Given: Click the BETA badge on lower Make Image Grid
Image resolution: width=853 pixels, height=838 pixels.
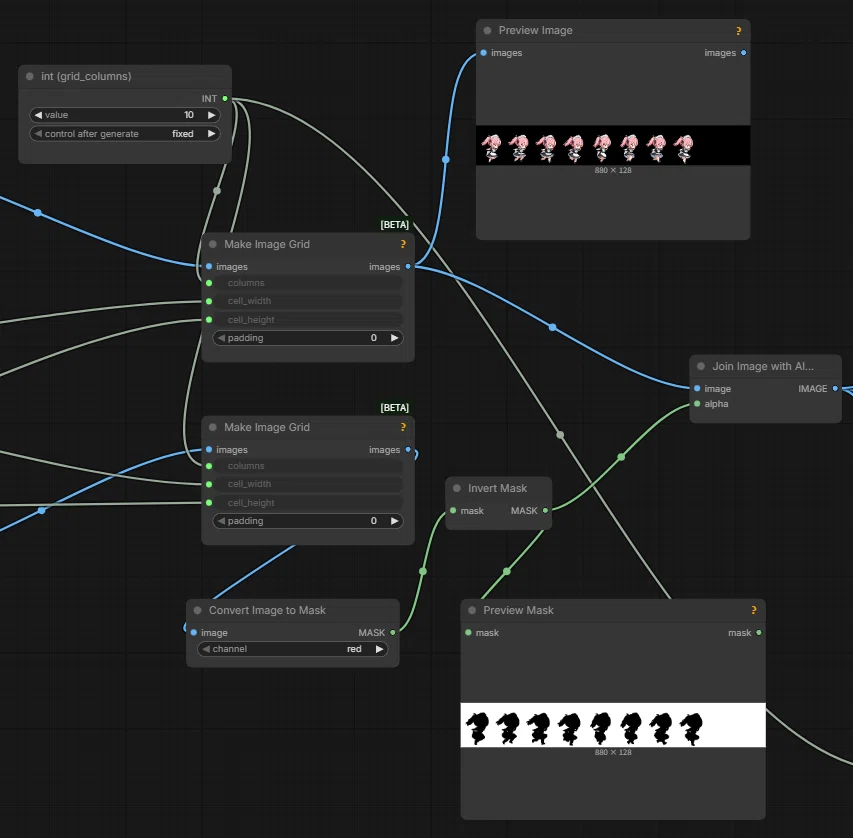Looking at the screenshot, I should tap(394, 408).
